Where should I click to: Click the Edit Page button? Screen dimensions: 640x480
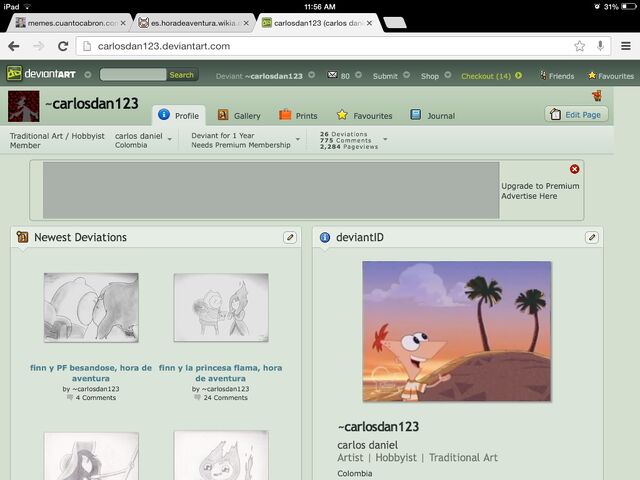576,114
